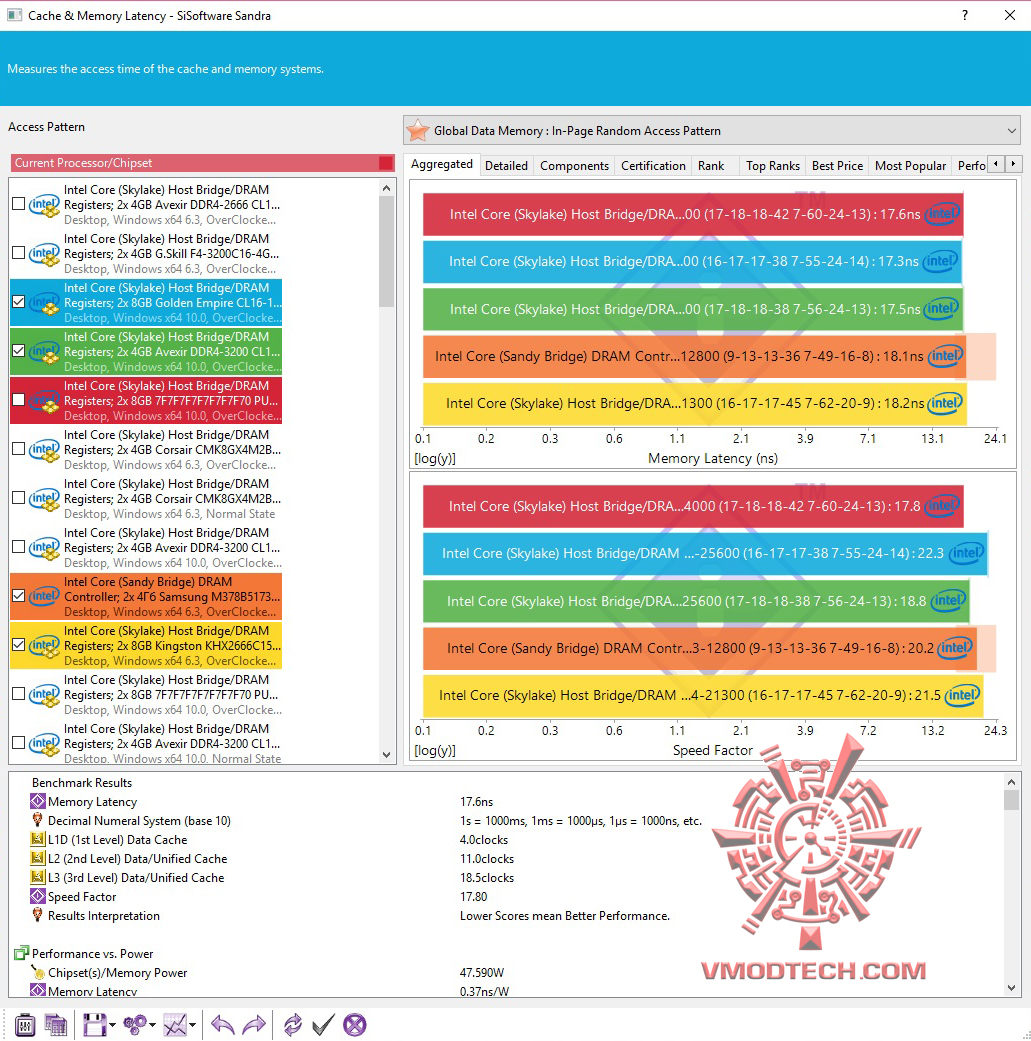Open the Global Data Memory access pattern dropdown

[x=712, y=130]
